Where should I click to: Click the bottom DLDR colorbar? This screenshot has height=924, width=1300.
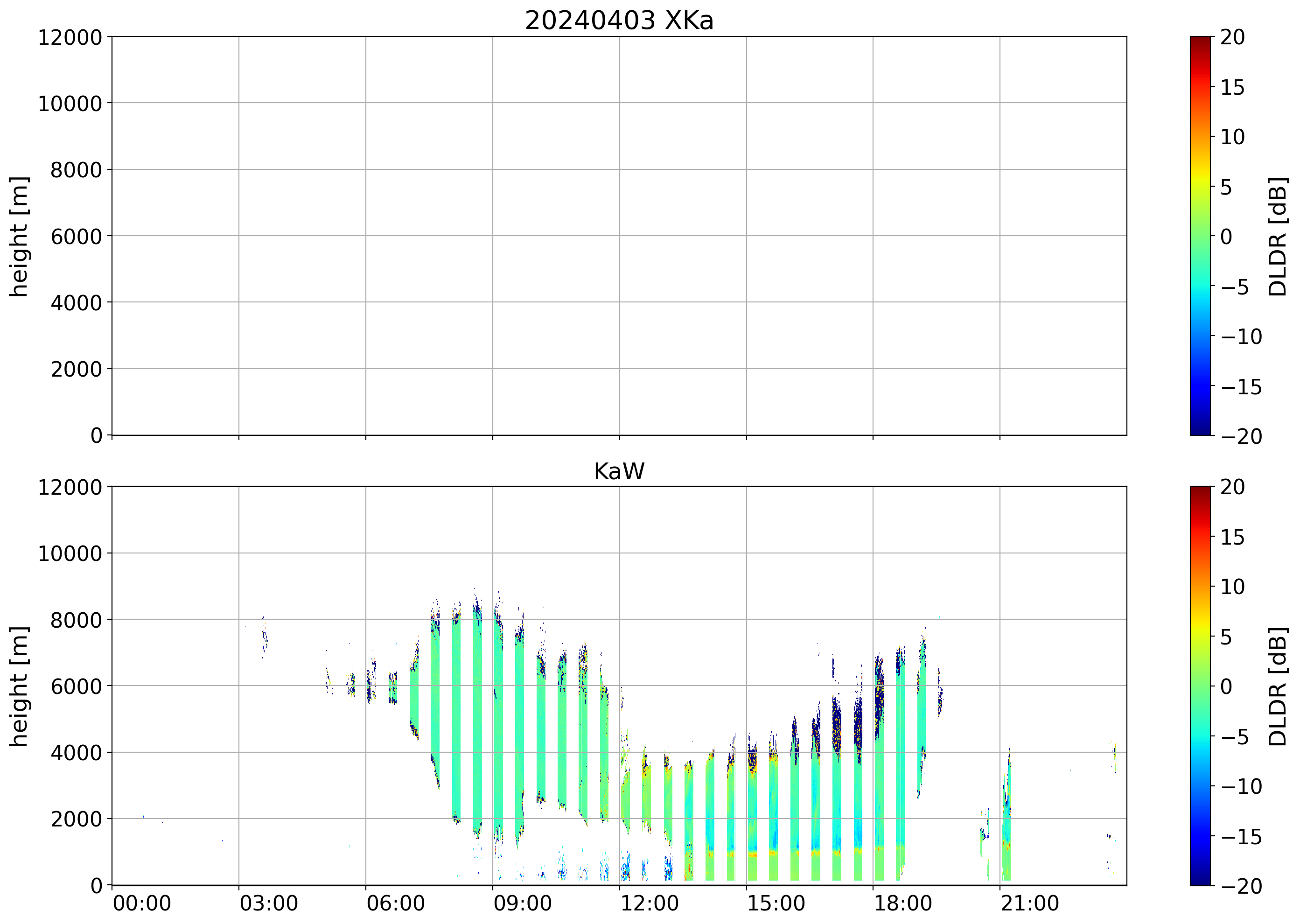pos(1200,685)
